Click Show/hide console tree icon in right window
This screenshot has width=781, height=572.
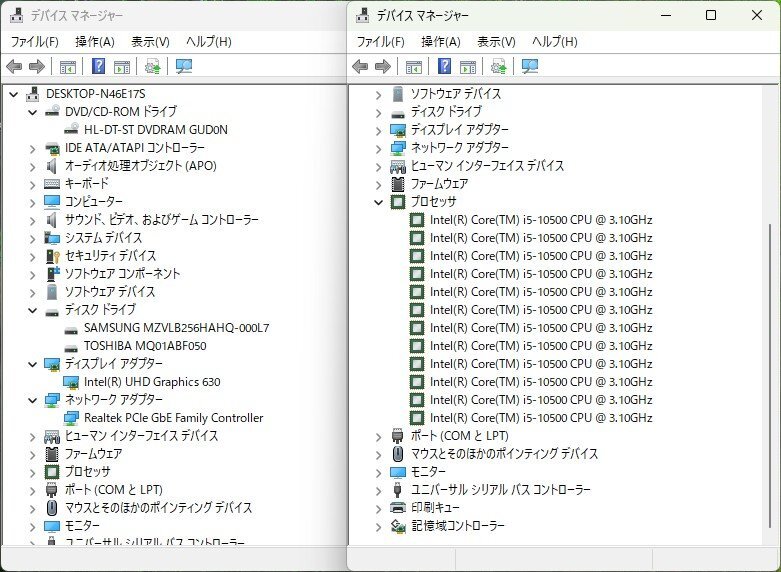coord(414,67)
